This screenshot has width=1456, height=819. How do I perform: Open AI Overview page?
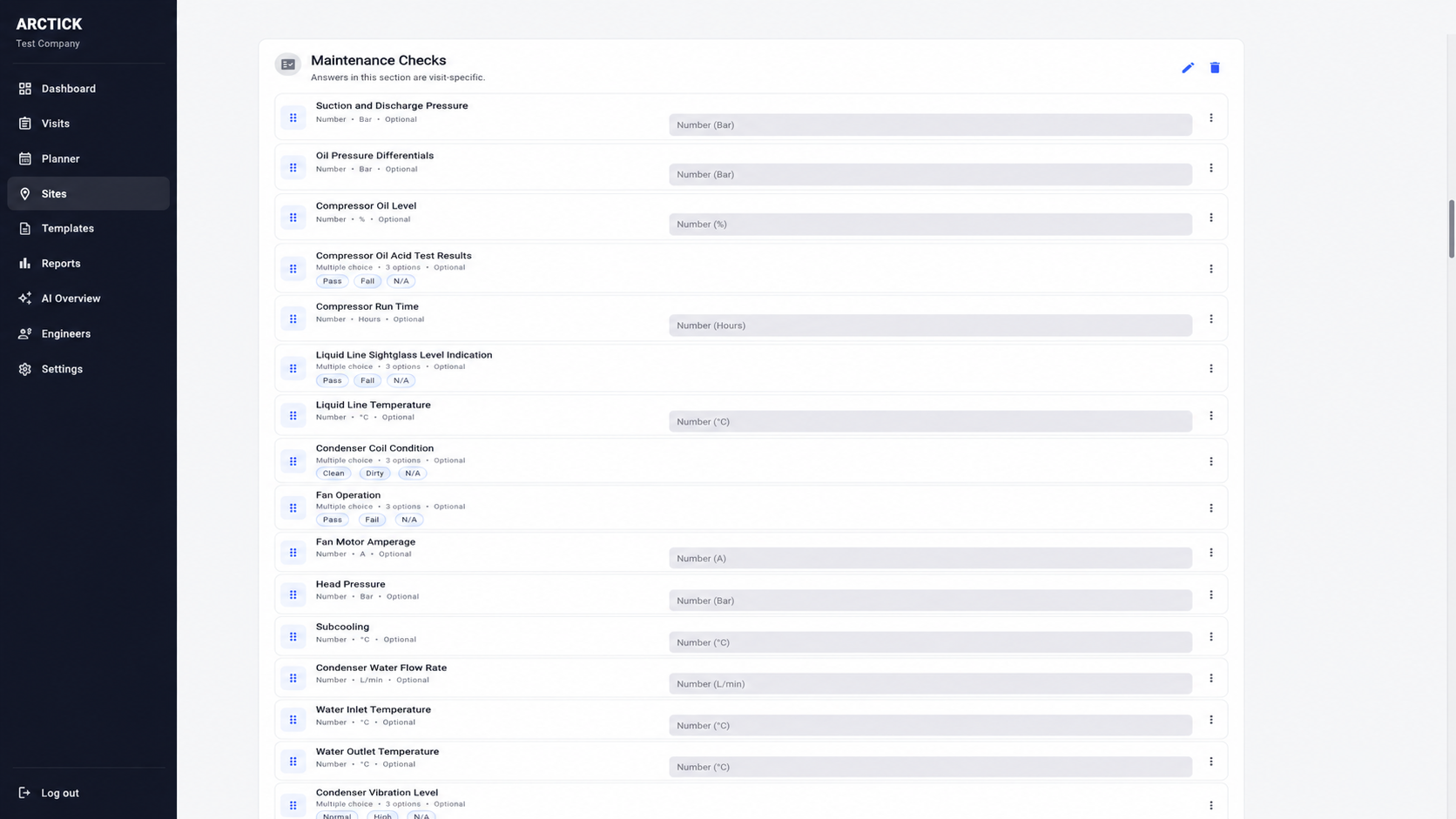coord(88,299)
